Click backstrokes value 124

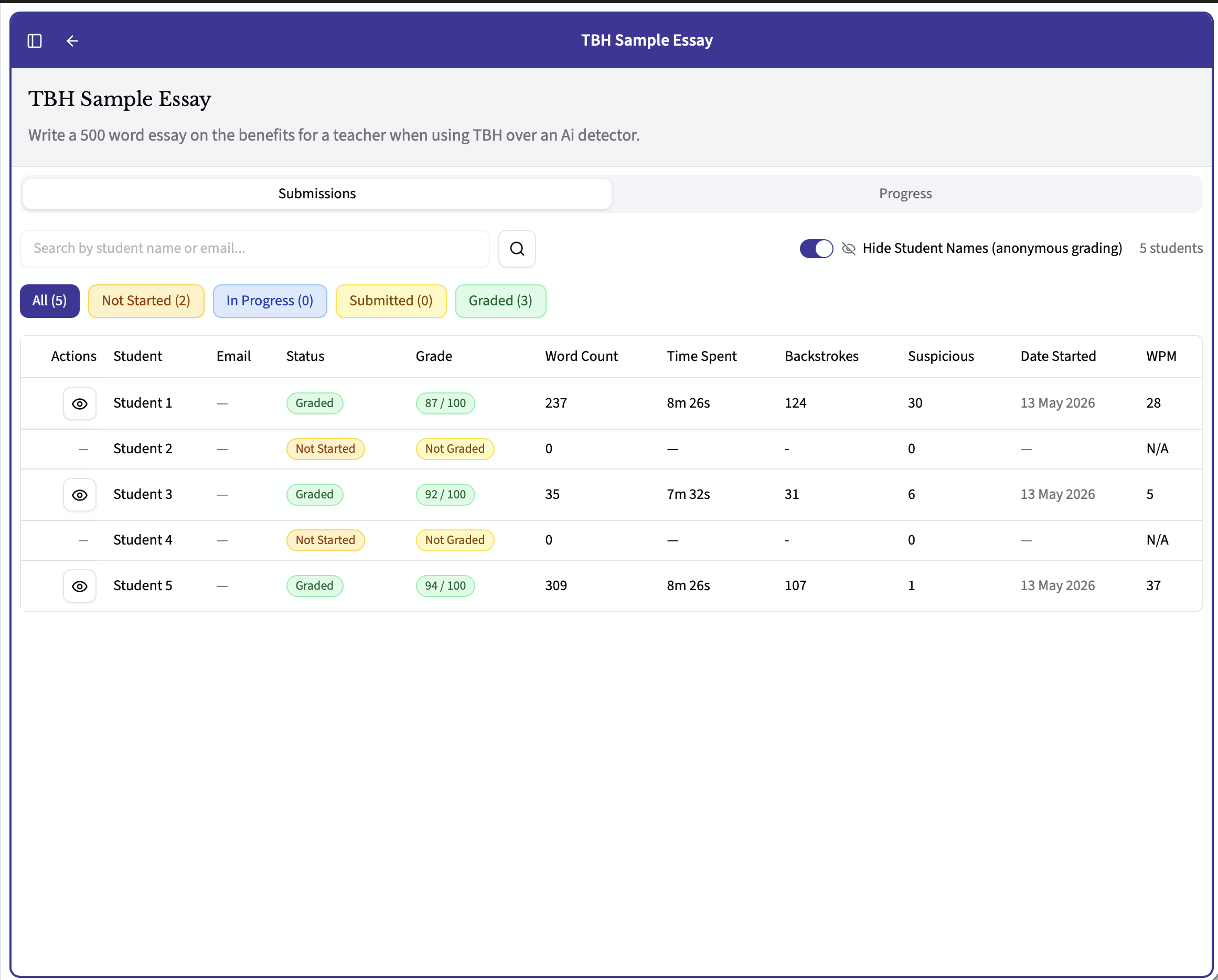tap(795, 403)
